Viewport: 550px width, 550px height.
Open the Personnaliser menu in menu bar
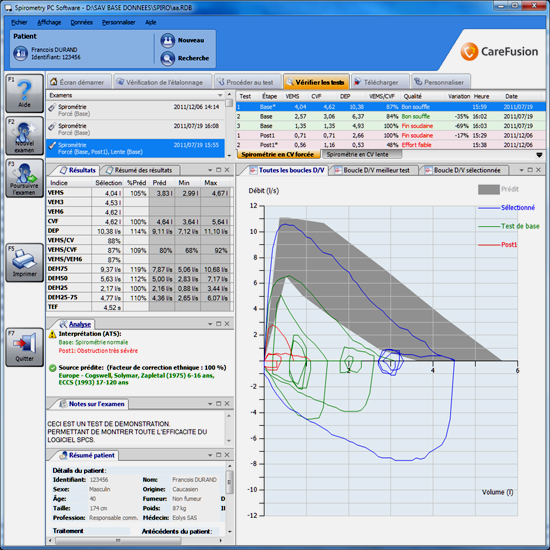pyautogui.click(x=119, y=22)
